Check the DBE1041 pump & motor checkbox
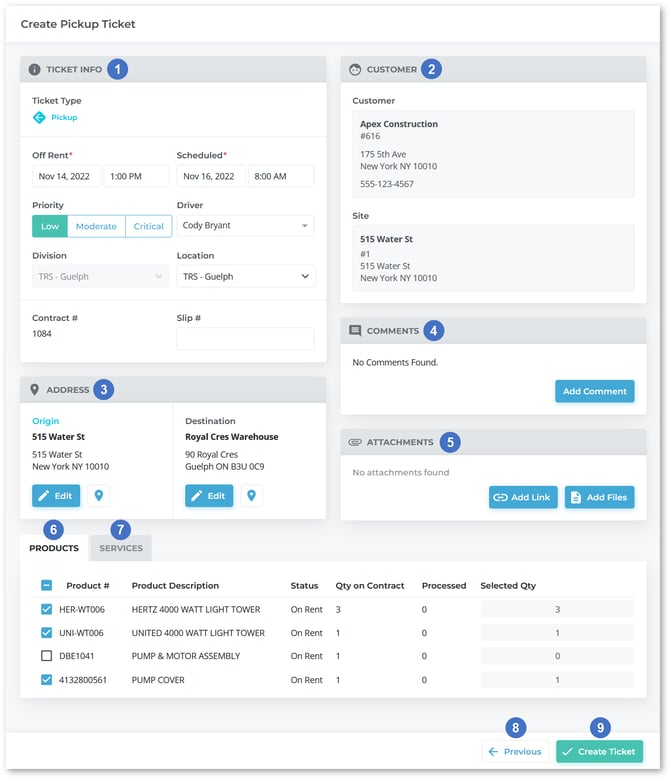The width and height of the screenshot is (670, 779). [46, 656]
